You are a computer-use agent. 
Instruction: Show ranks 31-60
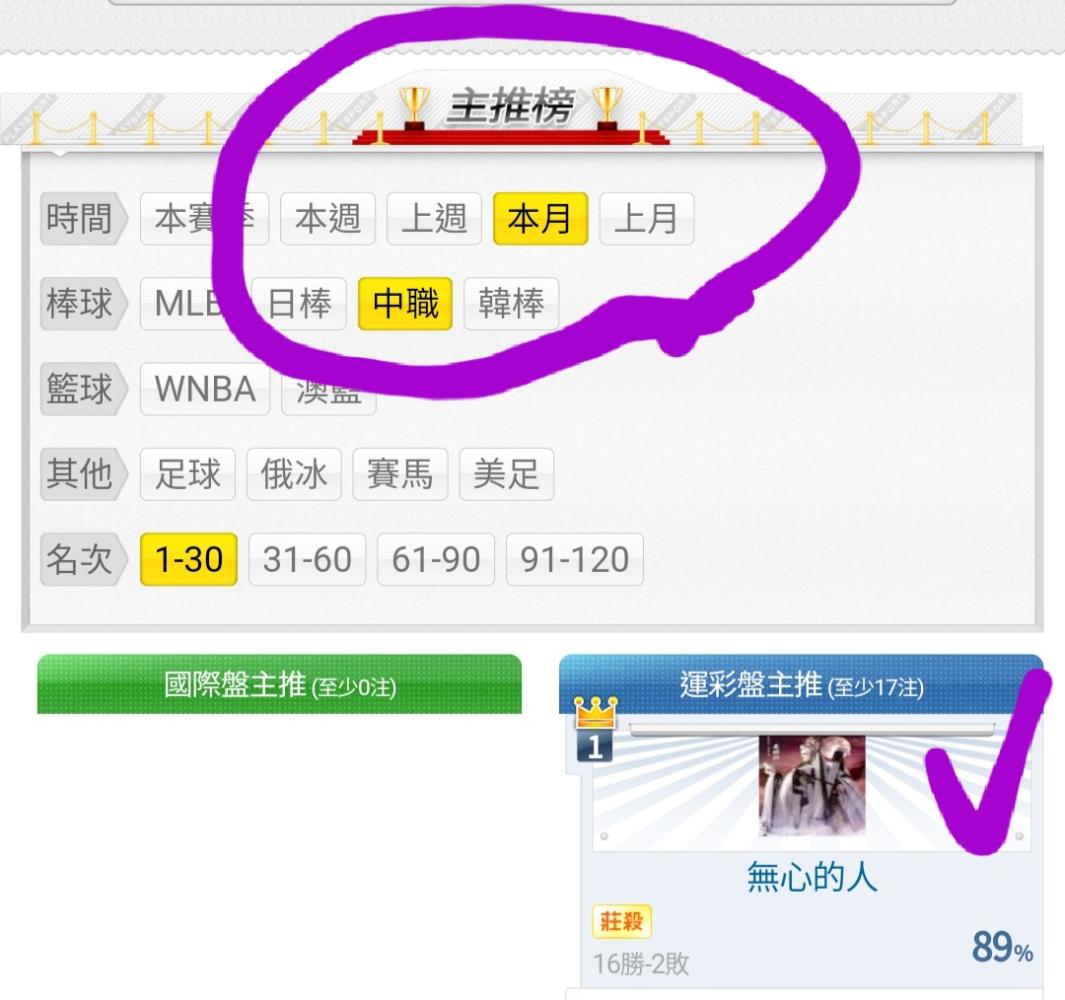tap(307, 560)
